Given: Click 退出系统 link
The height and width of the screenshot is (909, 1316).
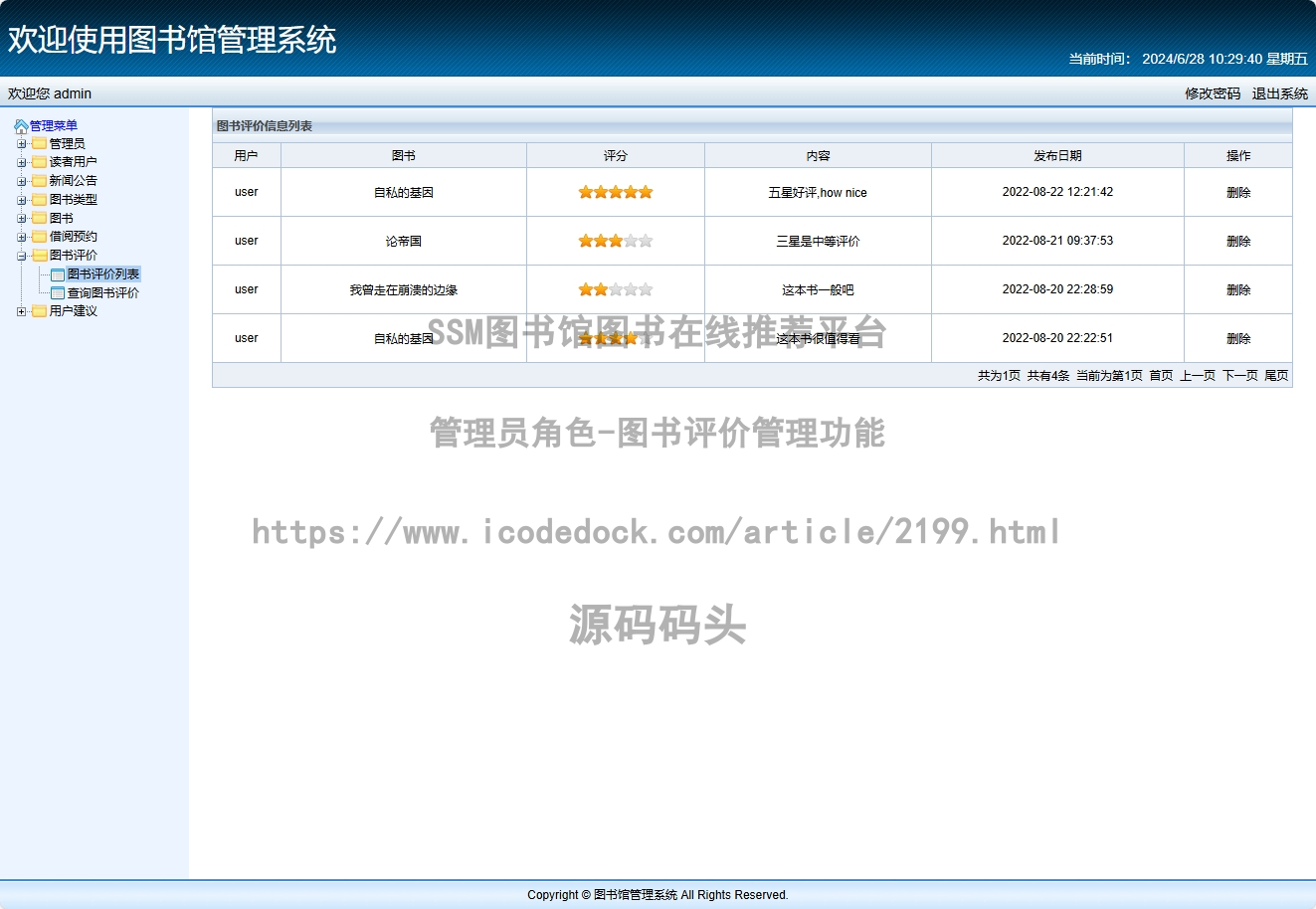Looking at the screenshot, I should (x=1280, y=93).
